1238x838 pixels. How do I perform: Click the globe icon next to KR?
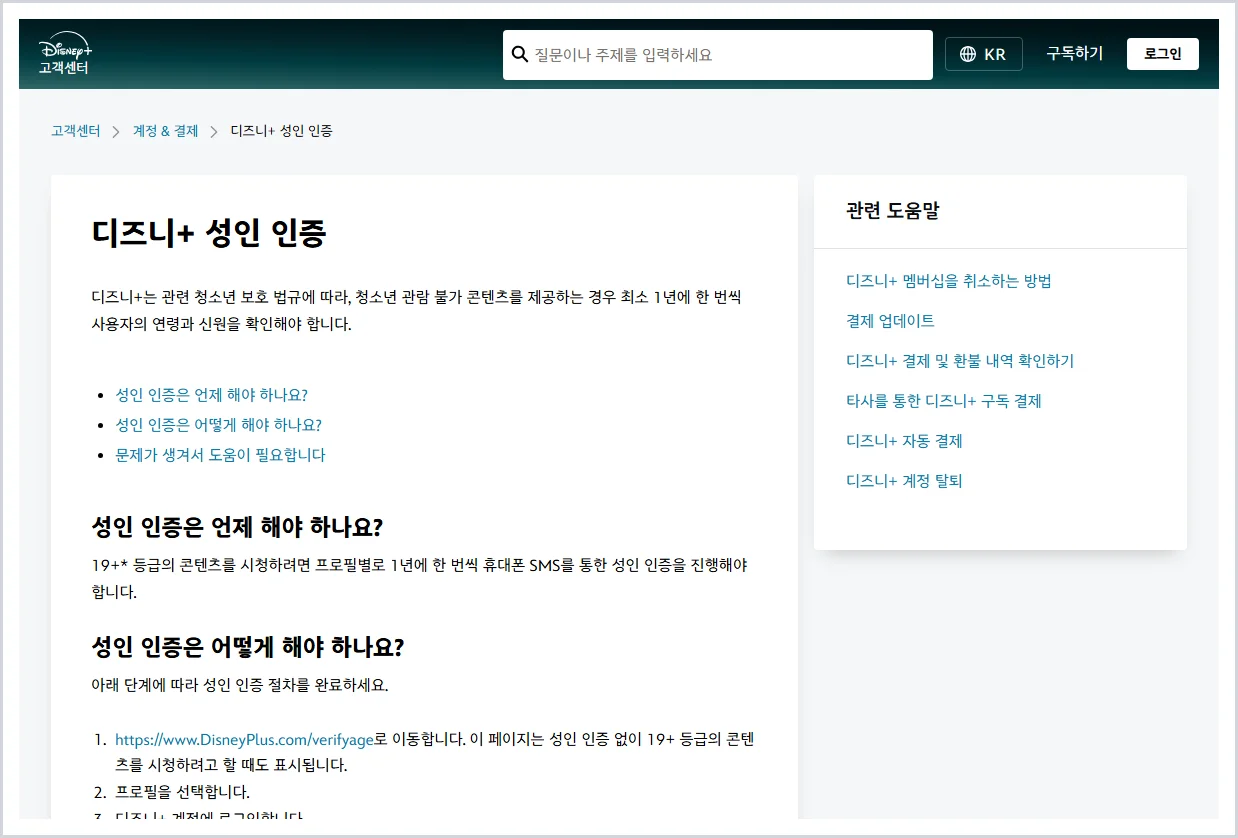click(967, 54)
